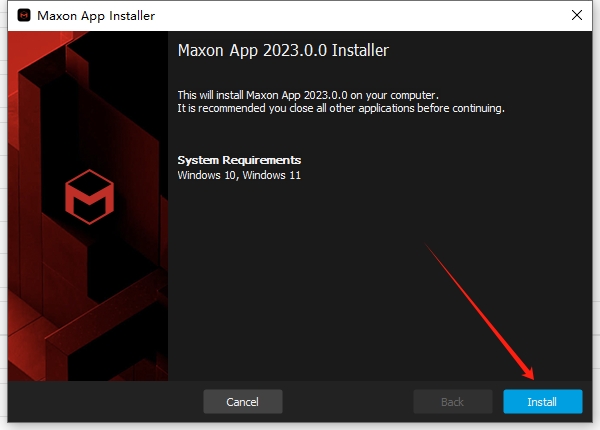600x430 pixels.
Task: Close the Maxon App Installer window
Action: pos(577,15)
